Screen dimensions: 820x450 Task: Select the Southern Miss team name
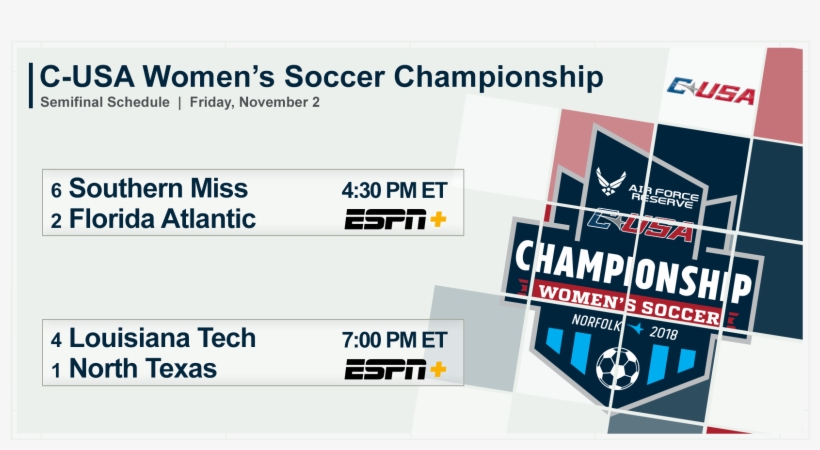coord(158,188)
